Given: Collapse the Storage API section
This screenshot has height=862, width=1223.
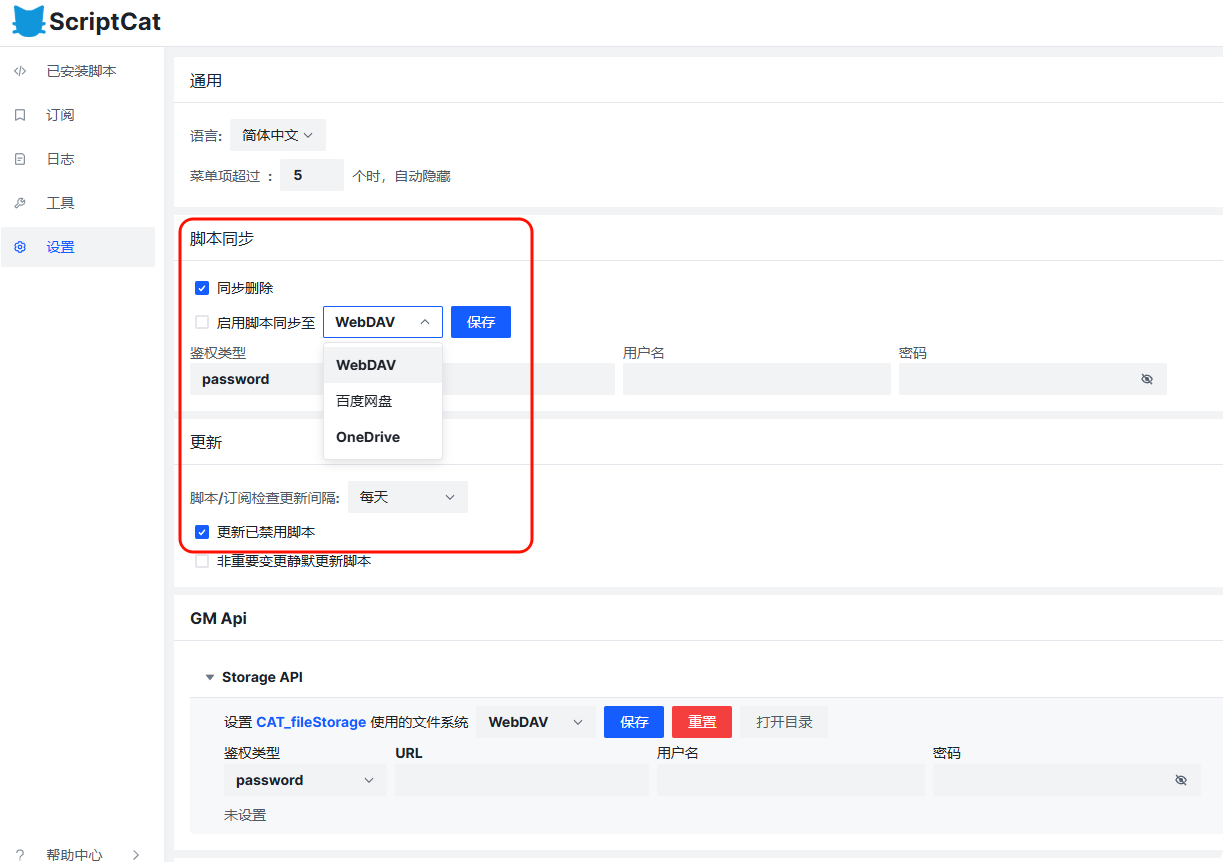Looking at the screenshot, I should pyautogui.click(x=210, y=677).
